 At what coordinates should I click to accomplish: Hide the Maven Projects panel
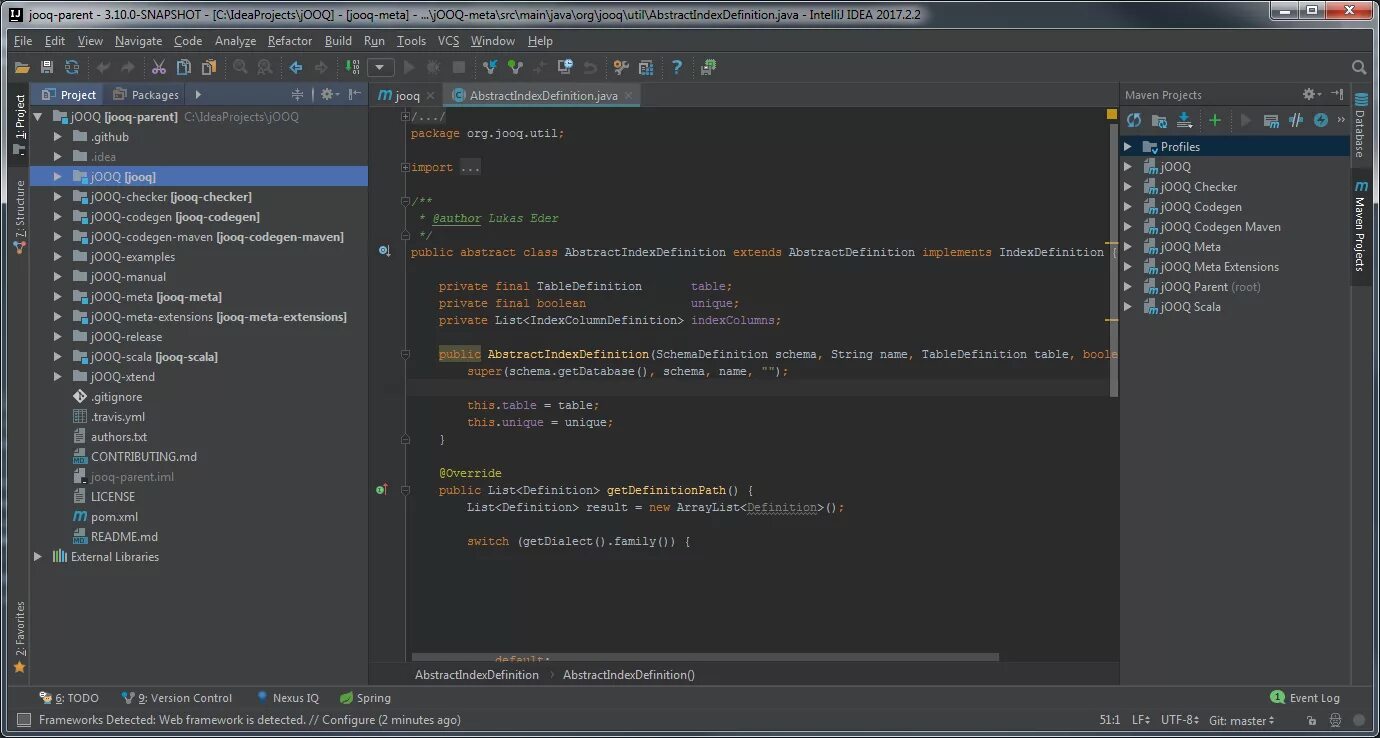pyautogui.click(x=1337, y=94)
